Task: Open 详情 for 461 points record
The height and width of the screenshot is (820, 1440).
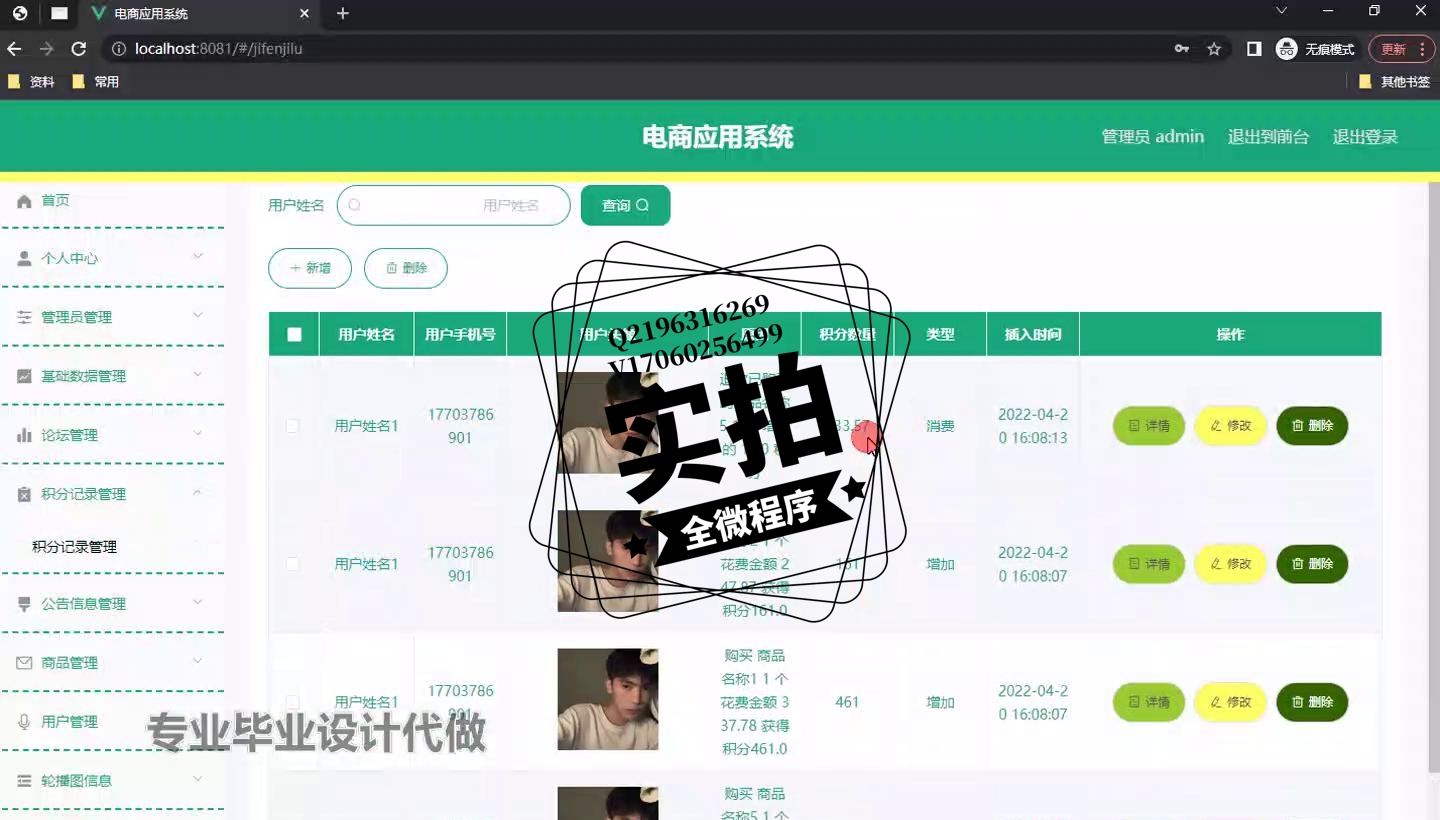Action: tap(1149, 702)
